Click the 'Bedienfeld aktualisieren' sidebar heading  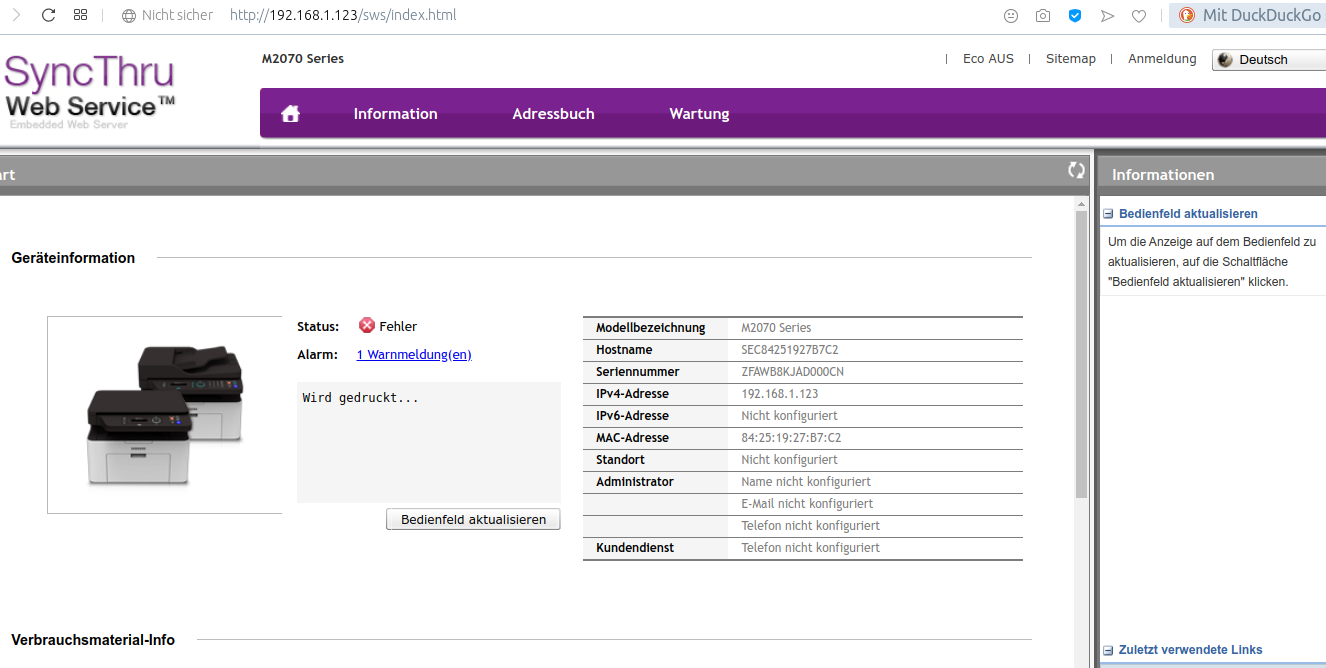[x=1188, y=214]
